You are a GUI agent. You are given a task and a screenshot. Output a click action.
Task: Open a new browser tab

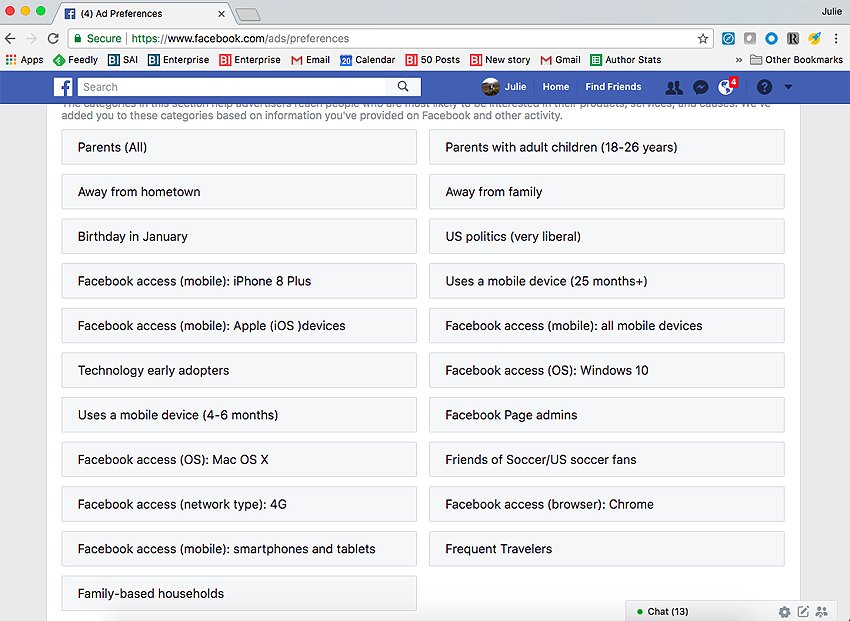click(248, 15)
